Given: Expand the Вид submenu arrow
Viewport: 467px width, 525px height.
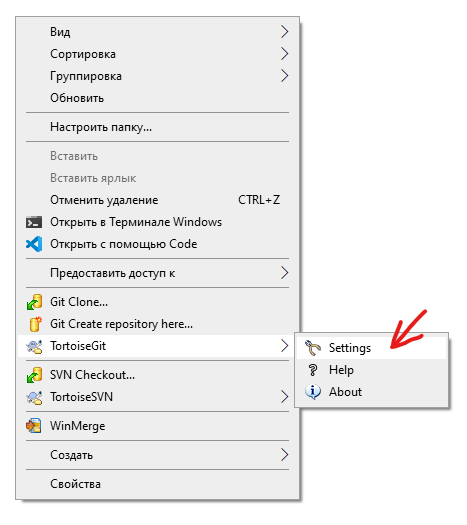Looking at the screenshot, I should (284, 31).
